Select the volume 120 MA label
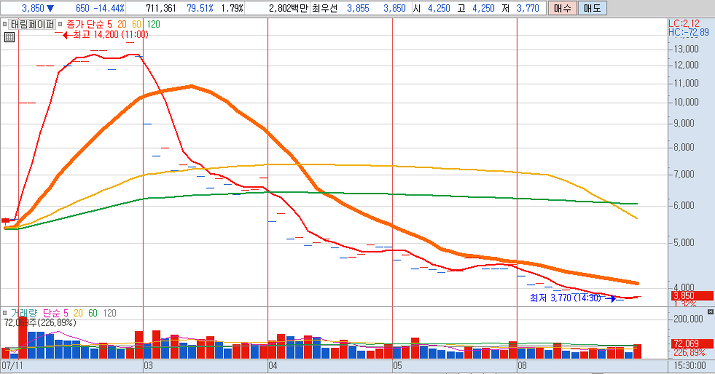Viewport: 715px width, 374px height. 109,313
